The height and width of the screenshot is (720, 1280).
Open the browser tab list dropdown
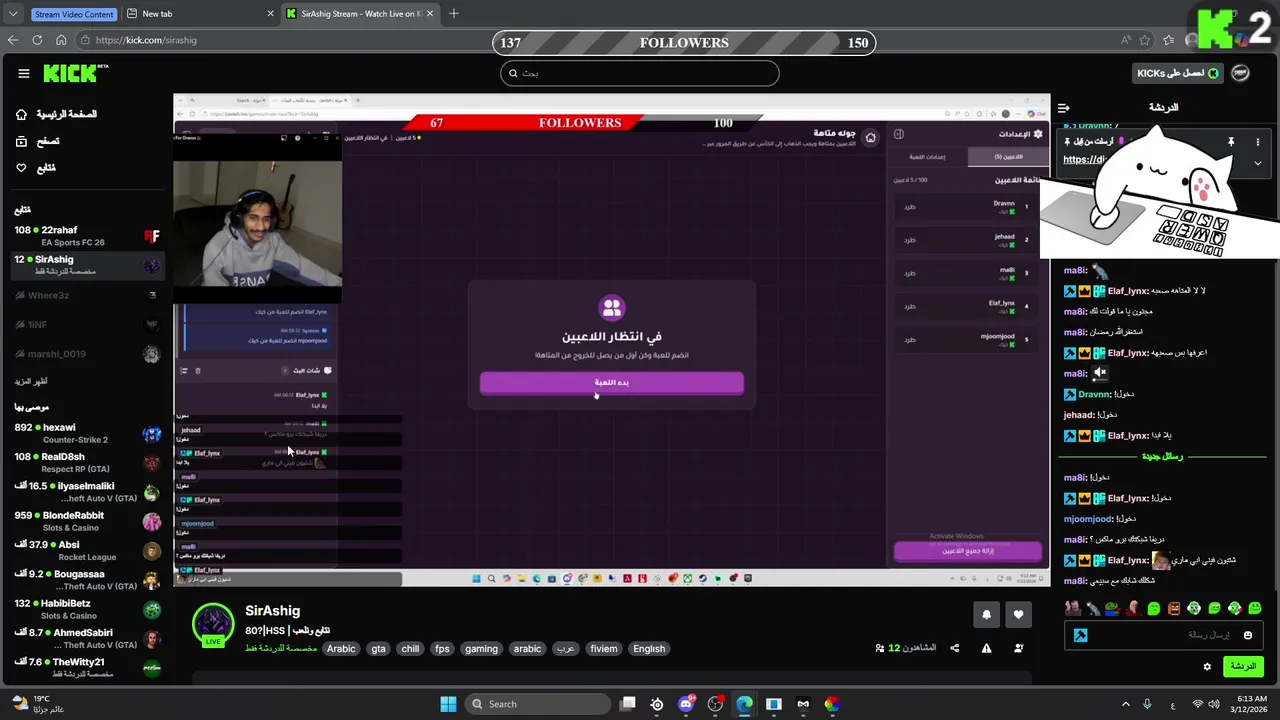(x=13, y=14)
